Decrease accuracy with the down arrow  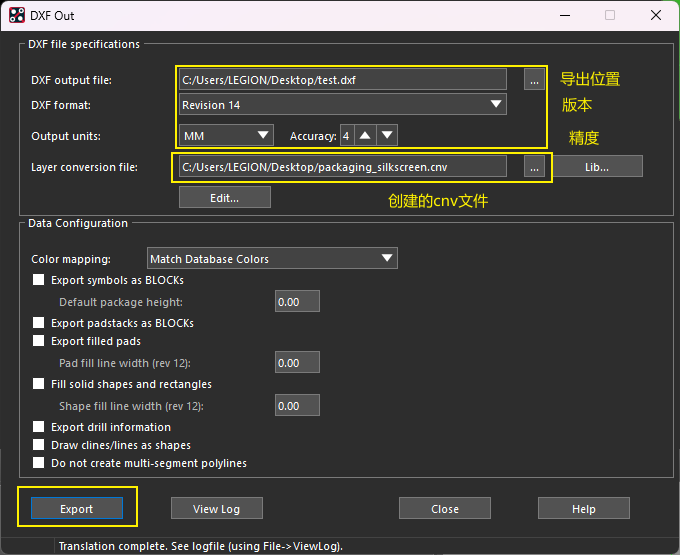[387, 135]
